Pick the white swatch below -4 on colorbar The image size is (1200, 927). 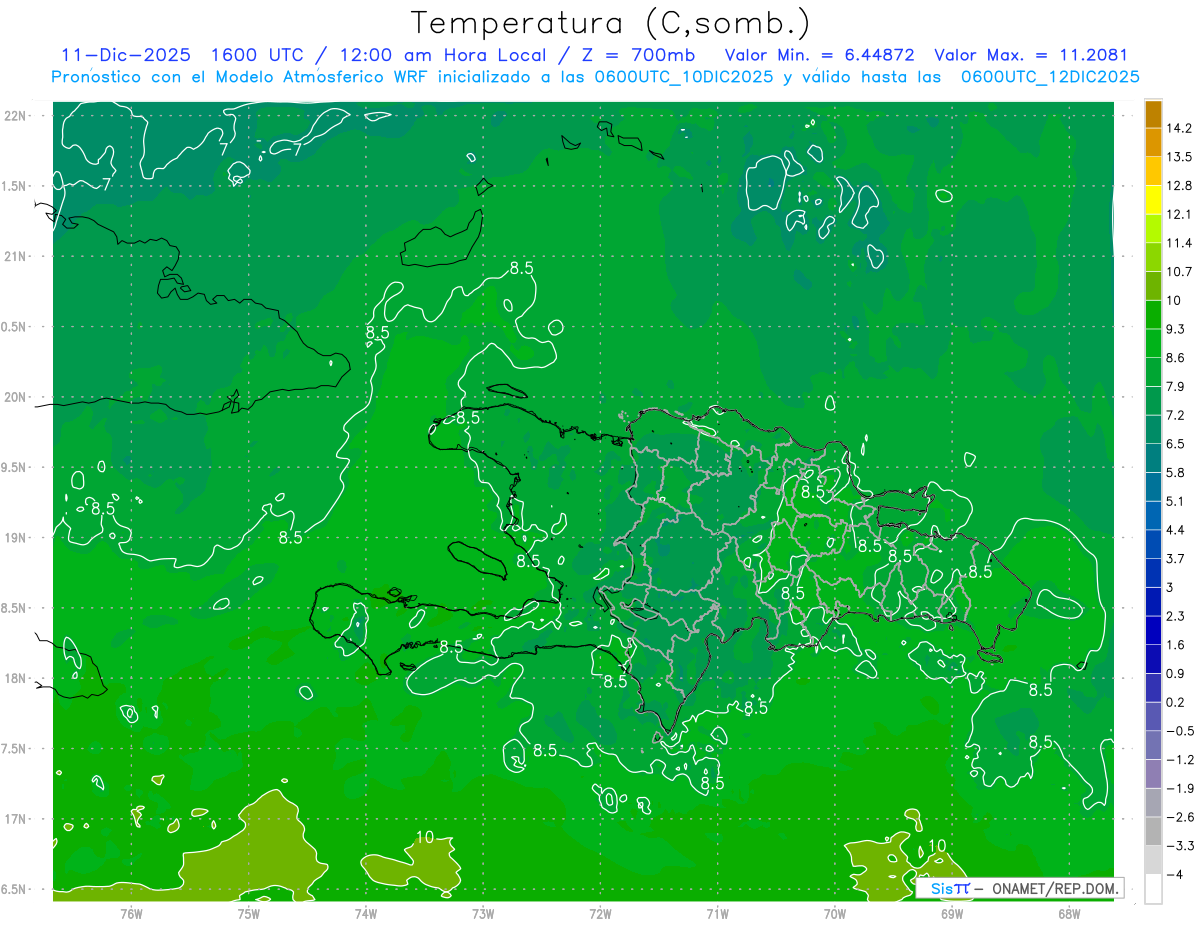1153,889
